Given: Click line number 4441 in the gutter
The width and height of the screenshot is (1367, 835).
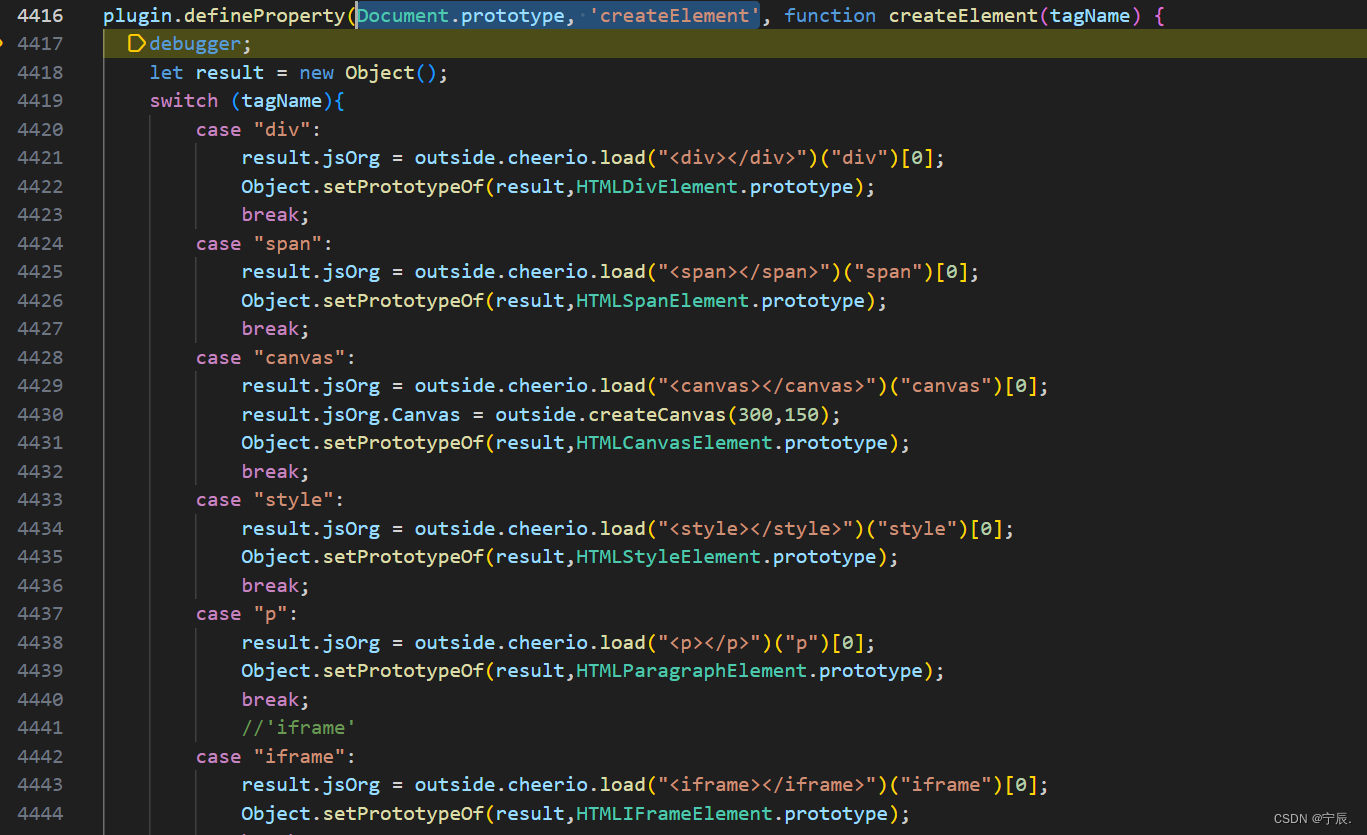Looking at the screenshot, I should [x=40, y=728].
